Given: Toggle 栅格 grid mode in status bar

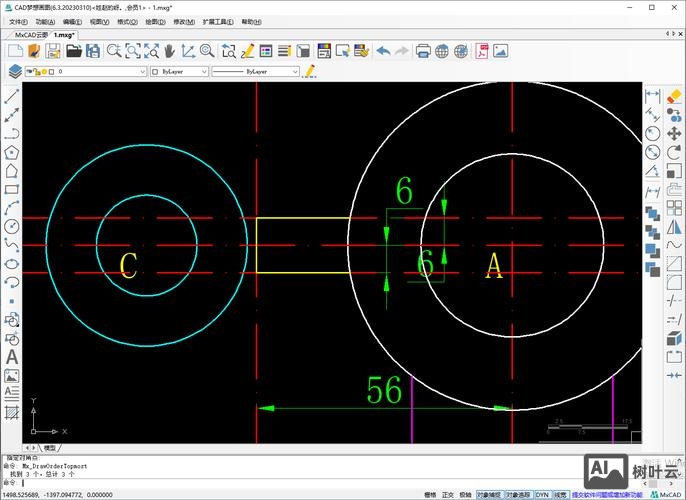Looking at the screenshot, I should tap(430, 494).
